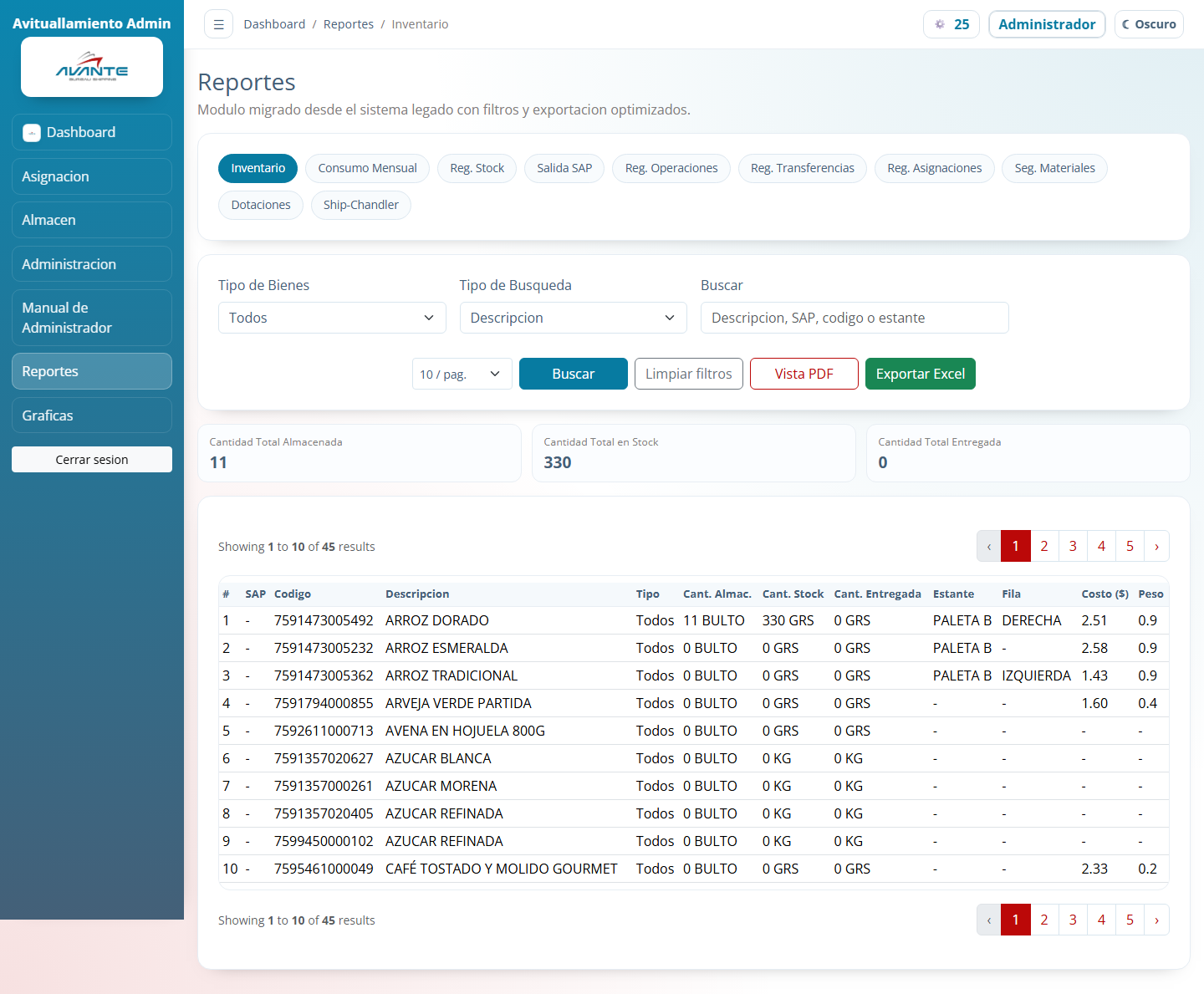This screenshot has height=994, width=1204.
Task: Click Limpiar filtros button
Action: tap(688, 374)
